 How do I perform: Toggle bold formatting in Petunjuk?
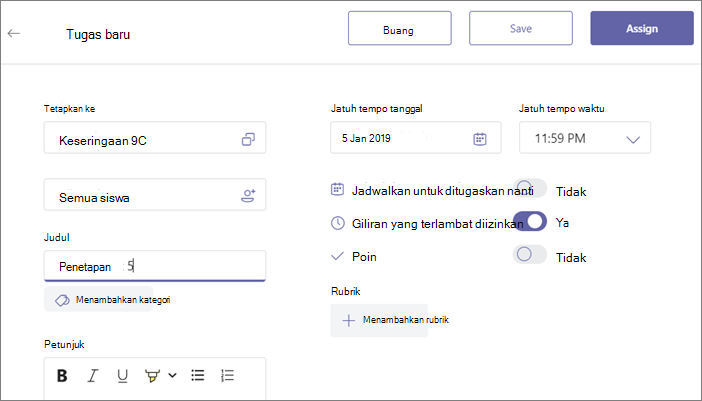tap(62, 375)
